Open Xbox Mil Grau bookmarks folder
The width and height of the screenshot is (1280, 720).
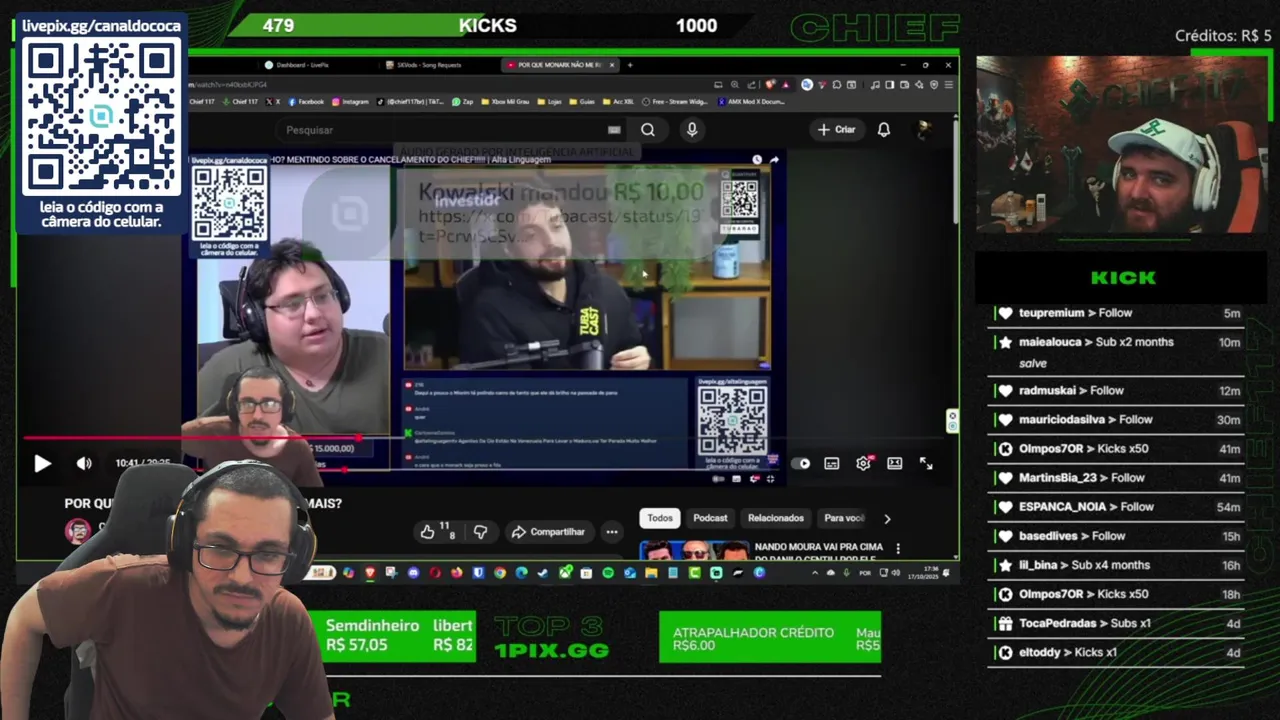[x=505, y=101]
